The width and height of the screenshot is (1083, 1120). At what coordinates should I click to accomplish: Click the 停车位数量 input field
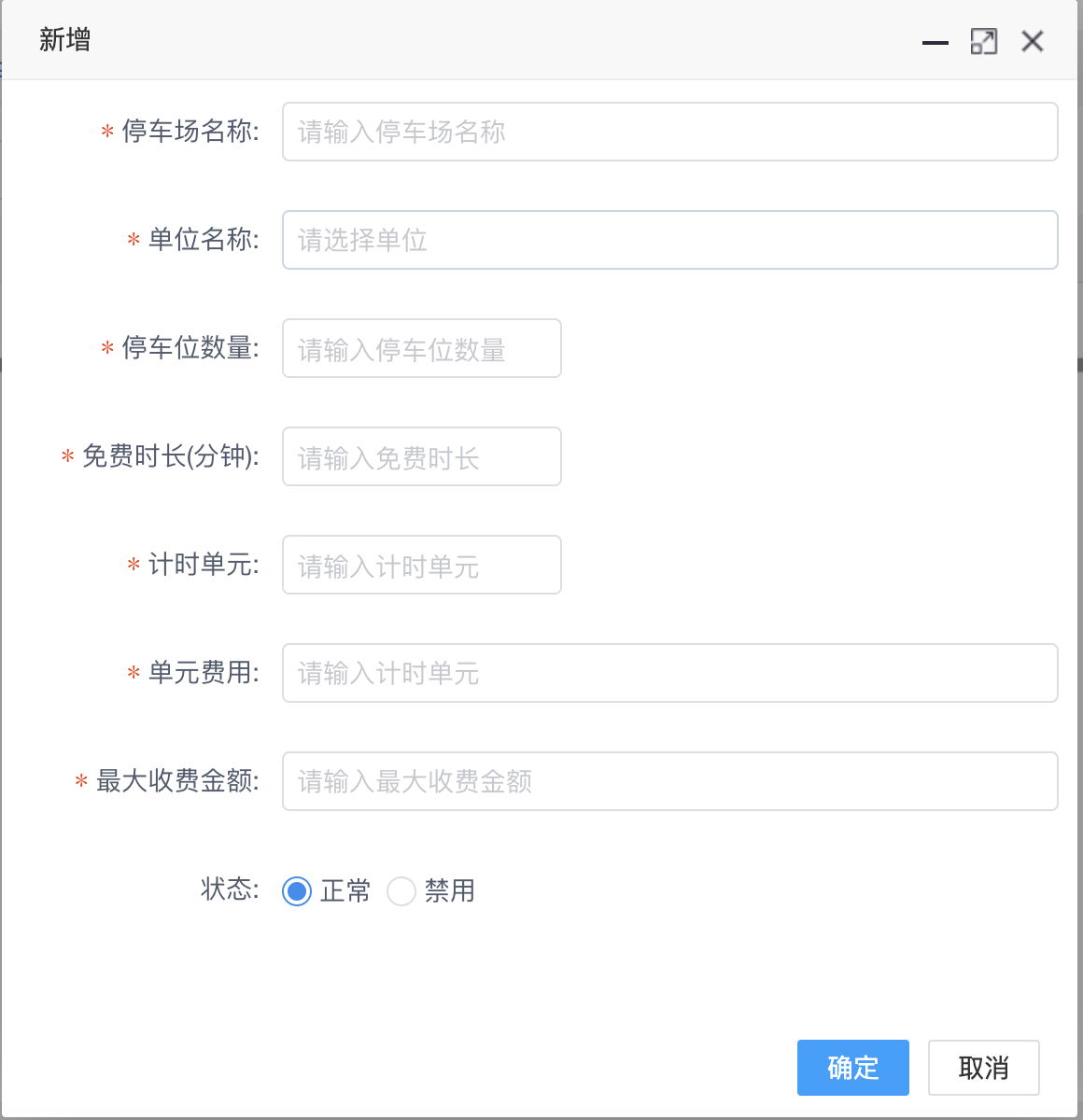pyautogui.click(x=421, y=348)
